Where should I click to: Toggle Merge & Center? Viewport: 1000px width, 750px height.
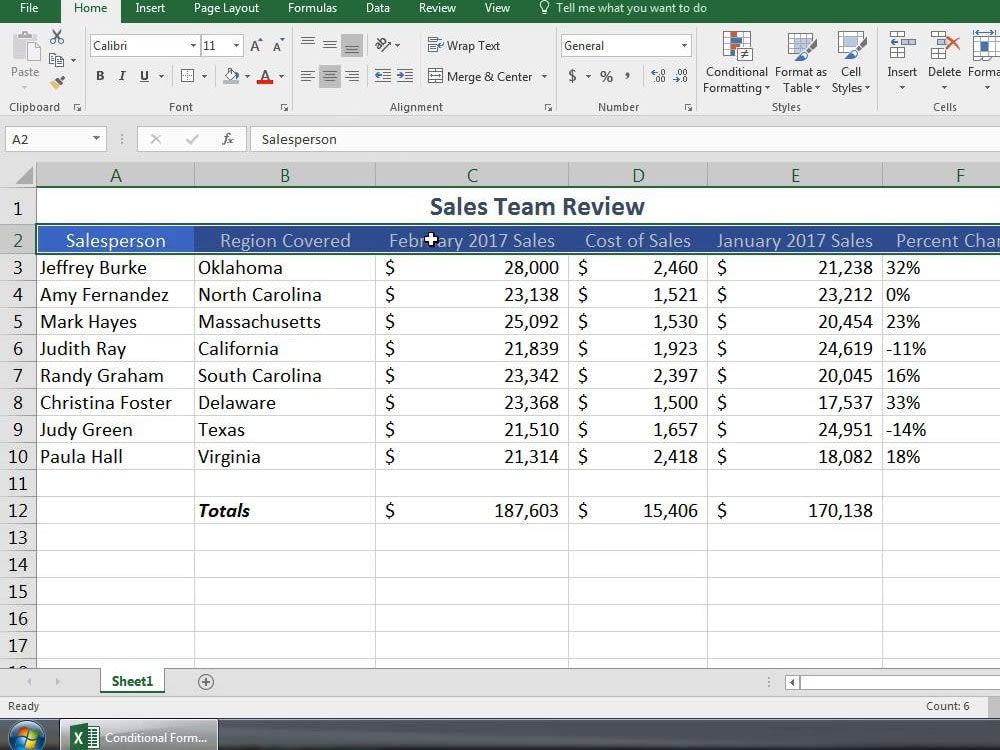(480, 76)
